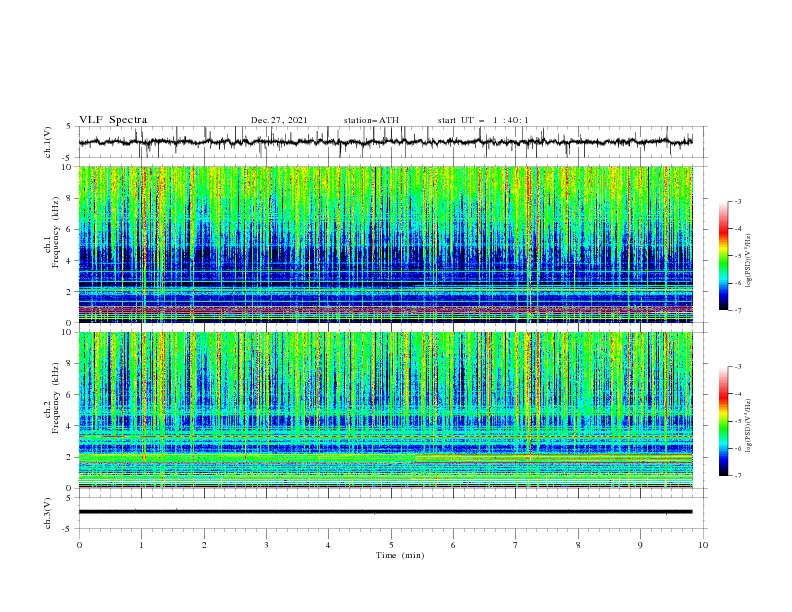Click inside the ch.1 spectrogram panel
792x612 pixels.
(386, 244)
